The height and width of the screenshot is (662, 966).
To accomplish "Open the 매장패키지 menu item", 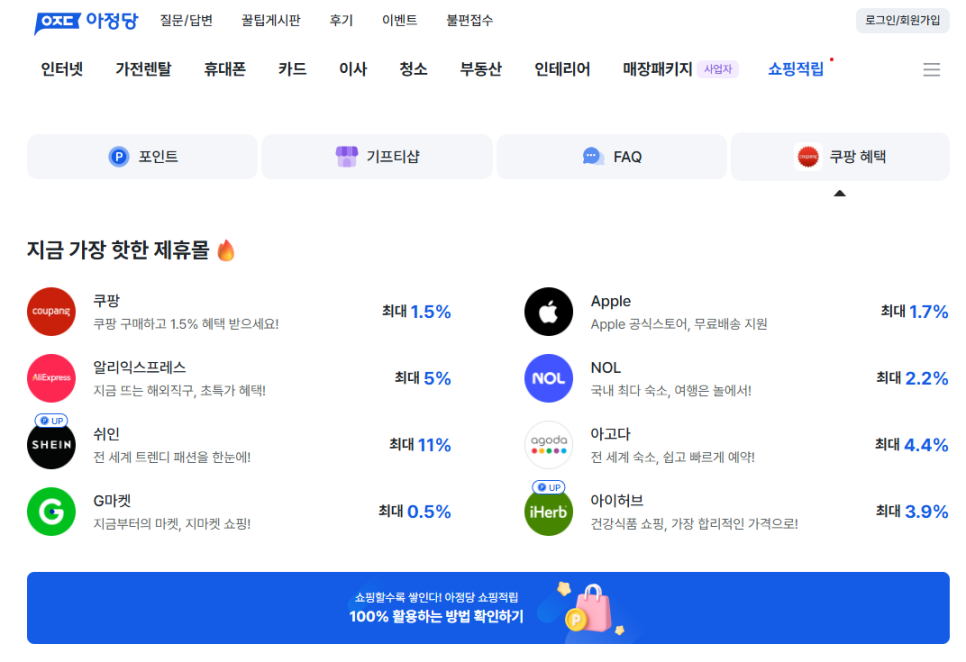I will (657, 69).
